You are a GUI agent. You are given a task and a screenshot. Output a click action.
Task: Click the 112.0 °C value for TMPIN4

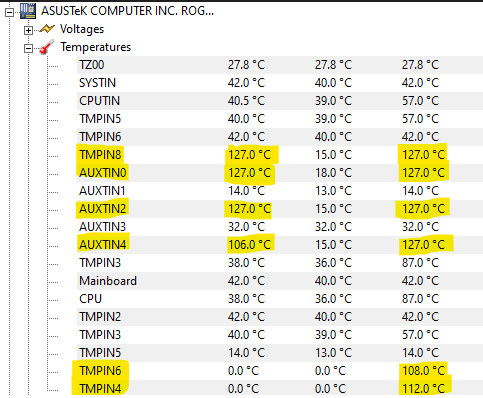click(424, 389)
